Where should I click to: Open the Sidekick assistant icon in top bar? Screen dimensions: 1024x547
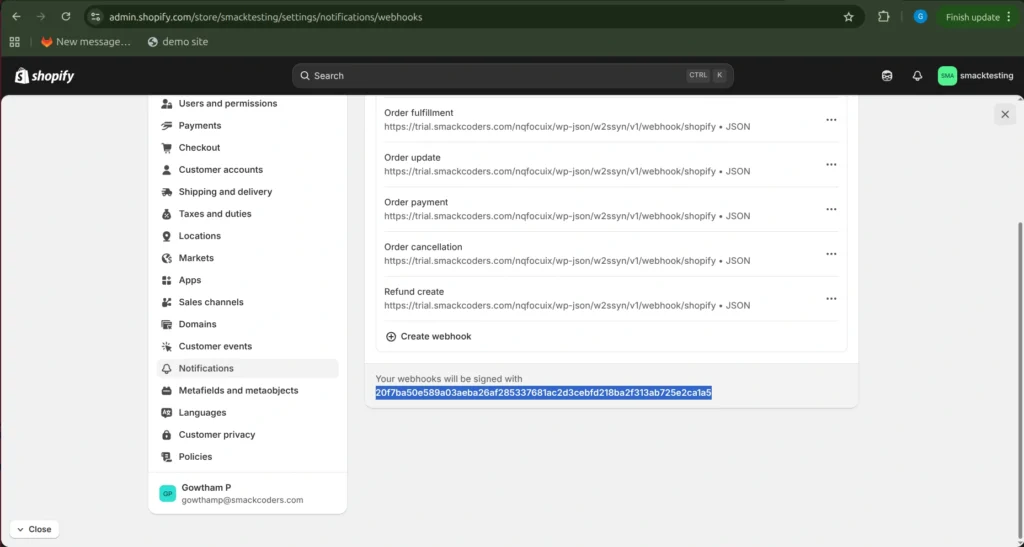pos(887,76)
